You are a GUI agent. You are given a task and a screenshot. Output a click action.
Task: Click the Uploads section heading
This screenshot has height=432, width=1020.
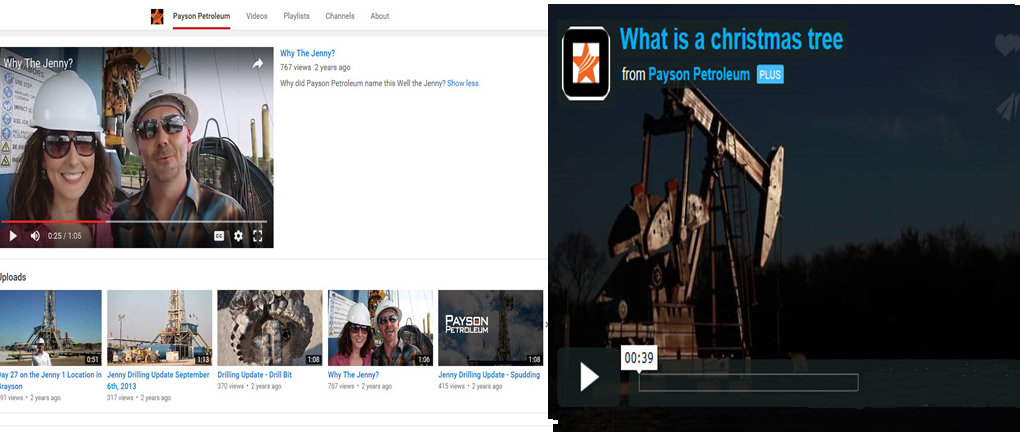click(x=13, y=277)
